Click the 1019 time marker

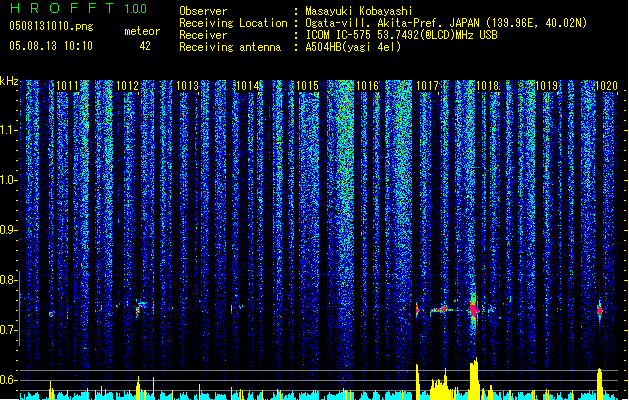tap(547, 85)
